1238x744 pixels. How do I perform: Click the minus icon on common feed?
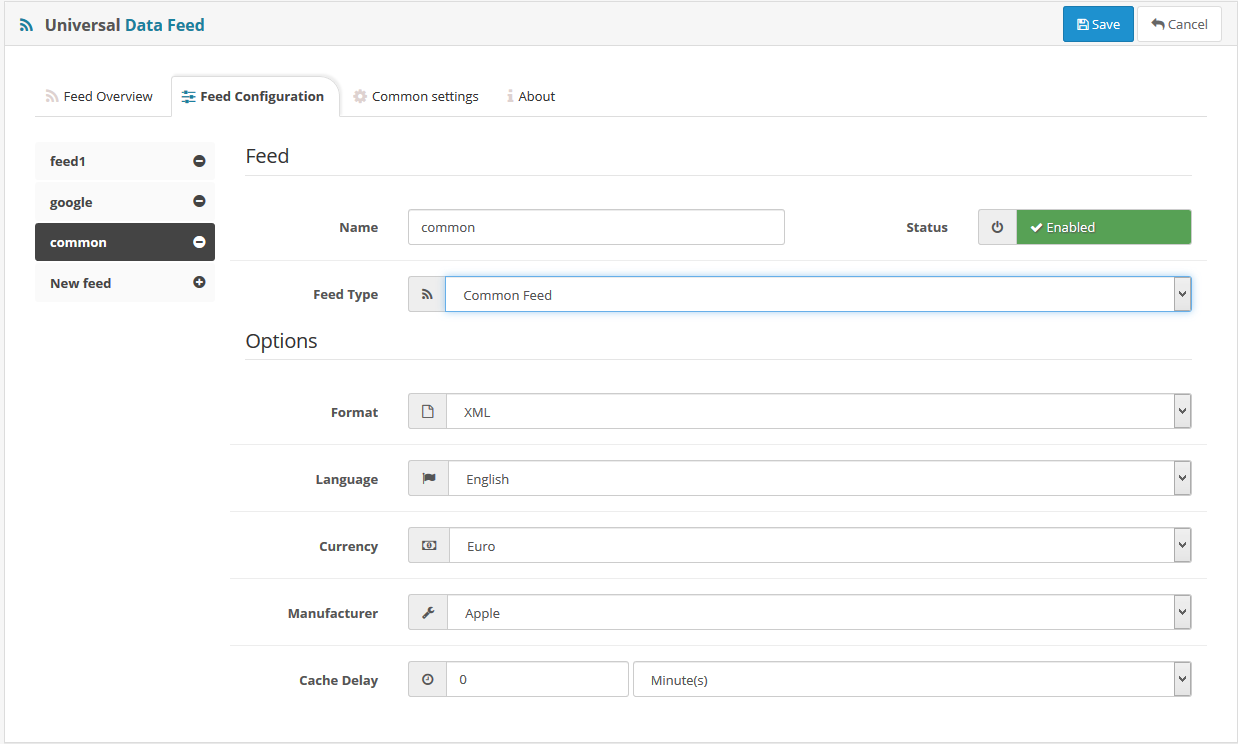point(199,242)
